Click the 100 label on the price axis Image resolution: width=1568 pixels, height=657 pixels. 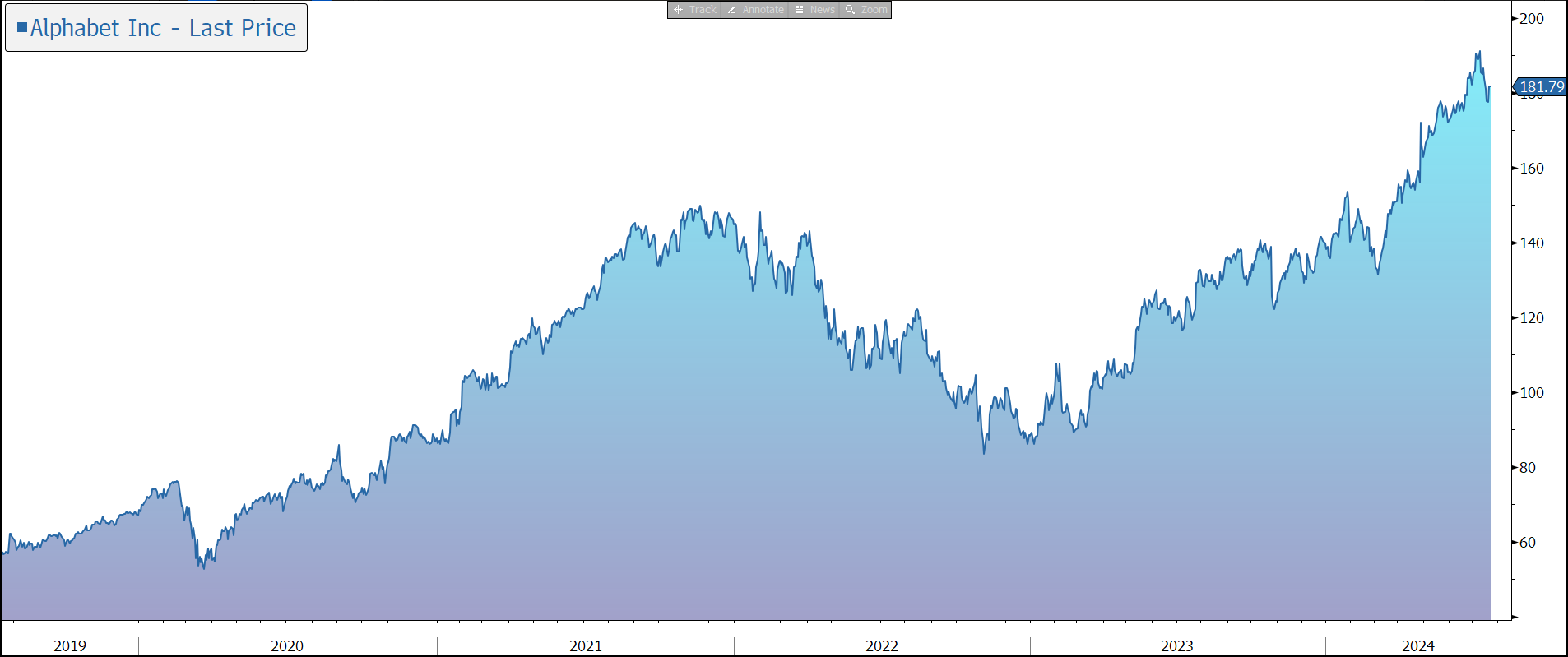(1531, 393)
